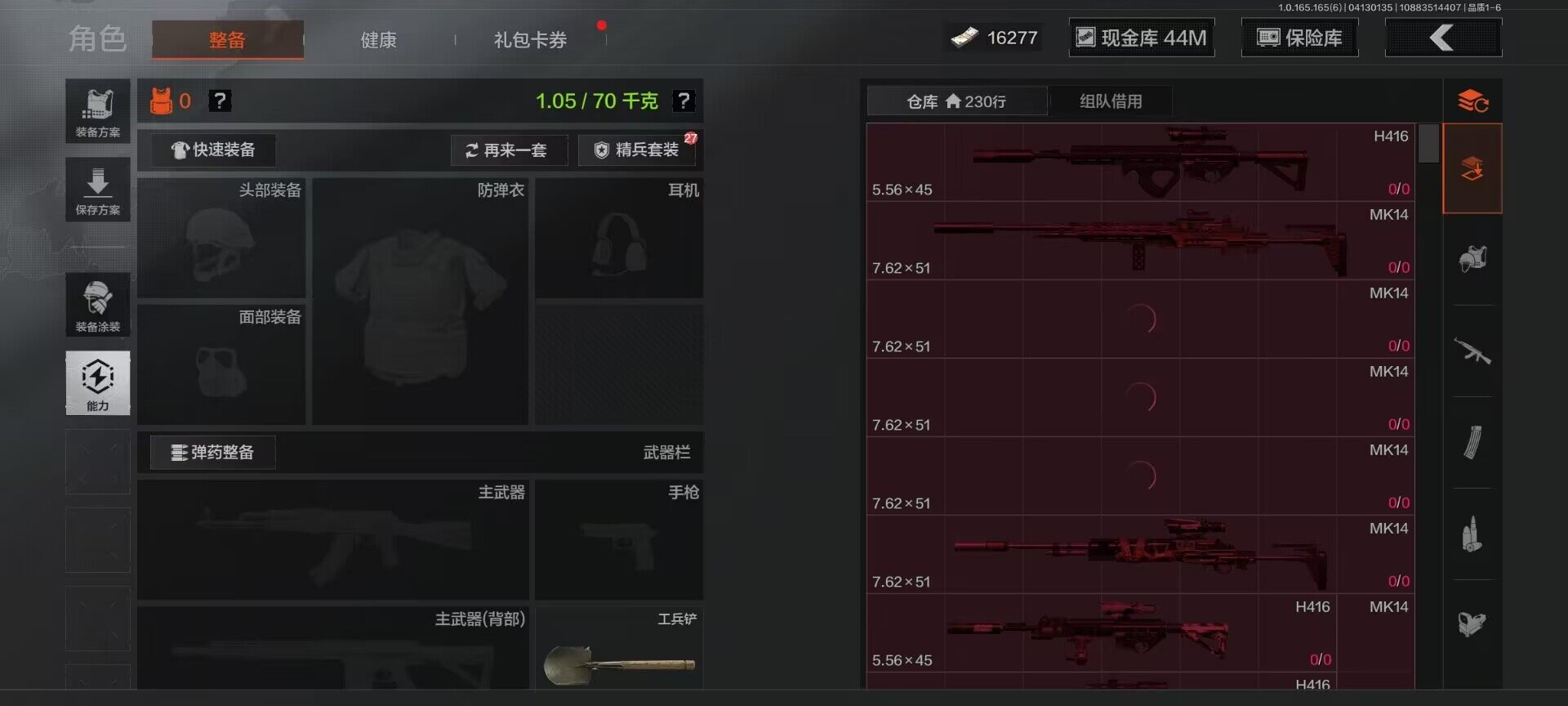Open help question mark beside weight
Viewport: 1568px width, 706px height.
pos(684,101)
